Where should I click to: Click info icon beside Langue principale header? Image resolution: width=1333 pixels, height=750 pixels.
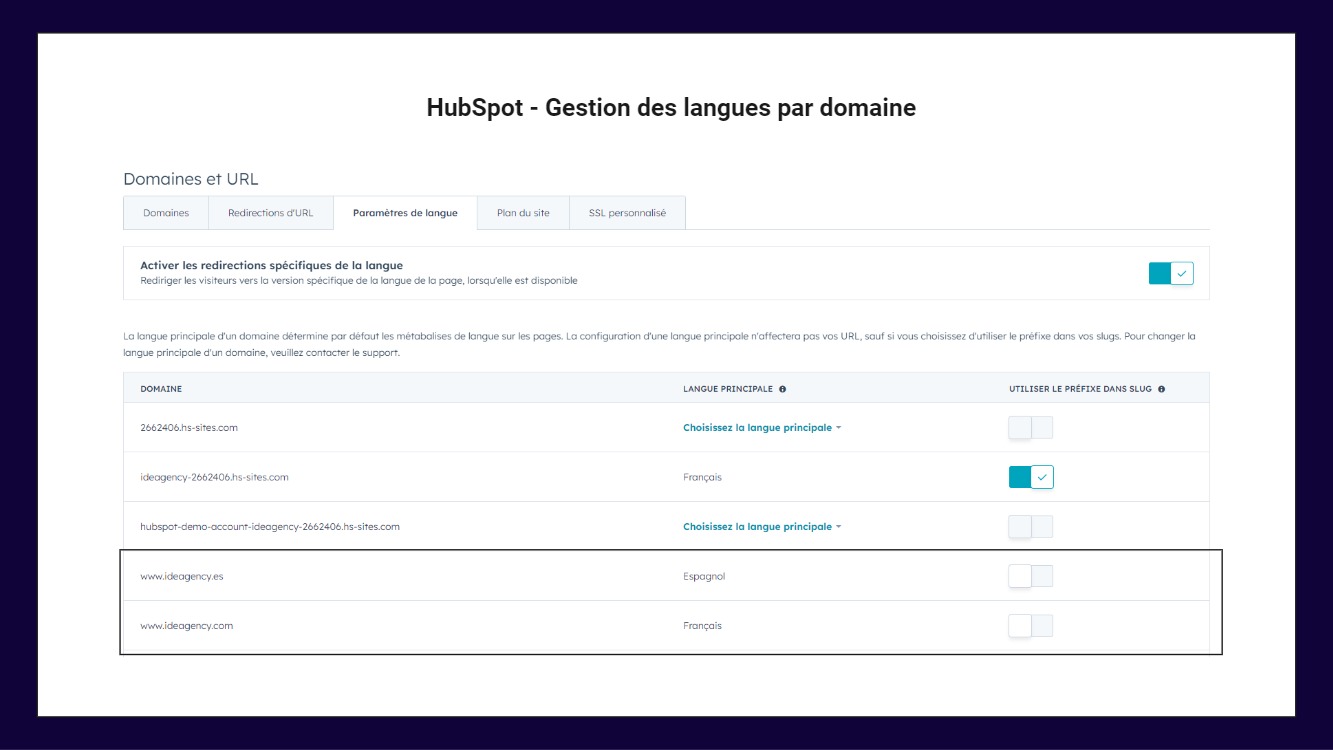point(782,389)
